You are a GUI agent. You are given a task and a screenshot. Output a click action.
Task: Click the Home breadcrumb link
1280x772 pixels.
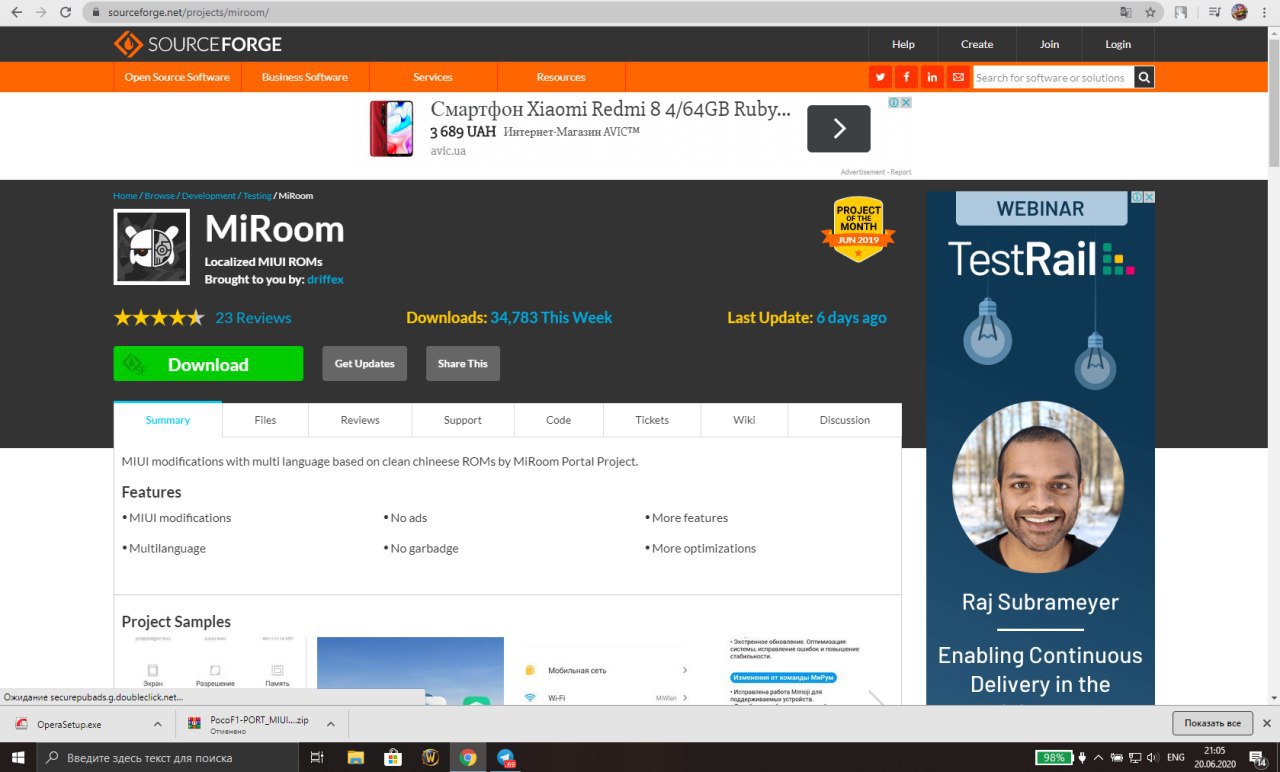pos(125,196)
